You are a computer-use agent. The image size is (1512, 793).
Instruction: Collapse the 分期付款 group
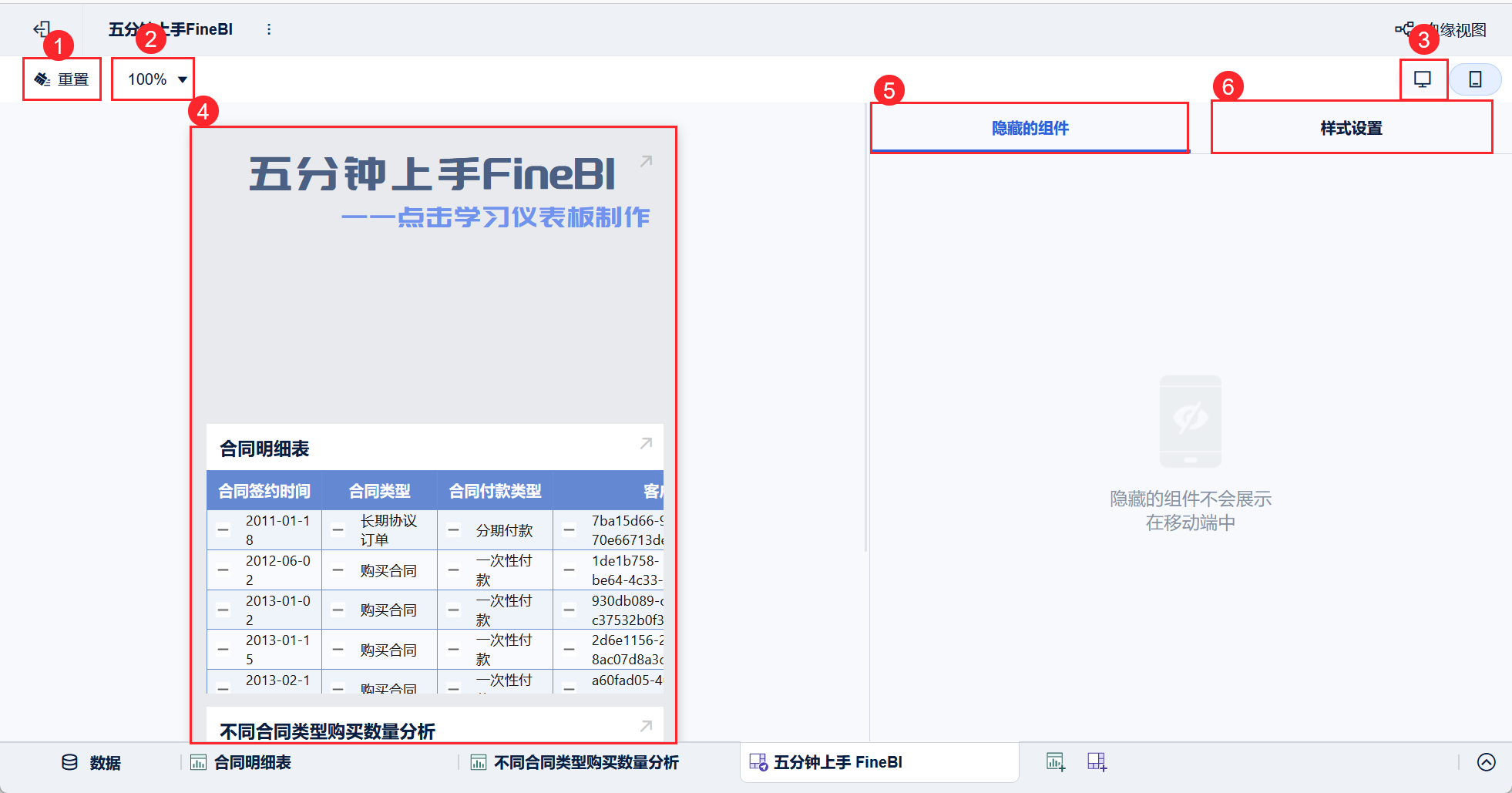click(454, 530)
